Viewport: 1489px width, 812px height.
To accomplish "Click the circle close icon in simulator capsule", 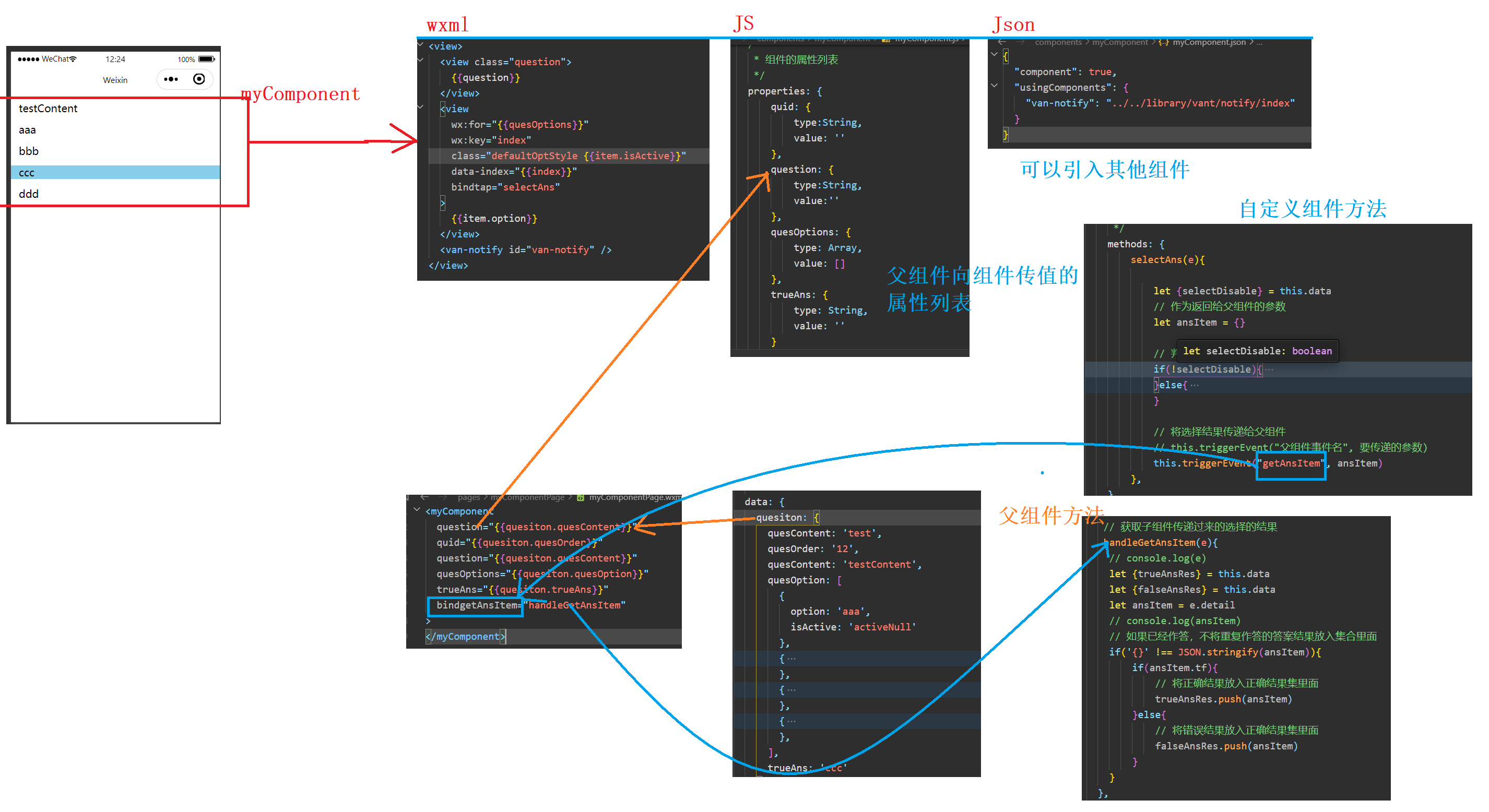I will (199, 79).
